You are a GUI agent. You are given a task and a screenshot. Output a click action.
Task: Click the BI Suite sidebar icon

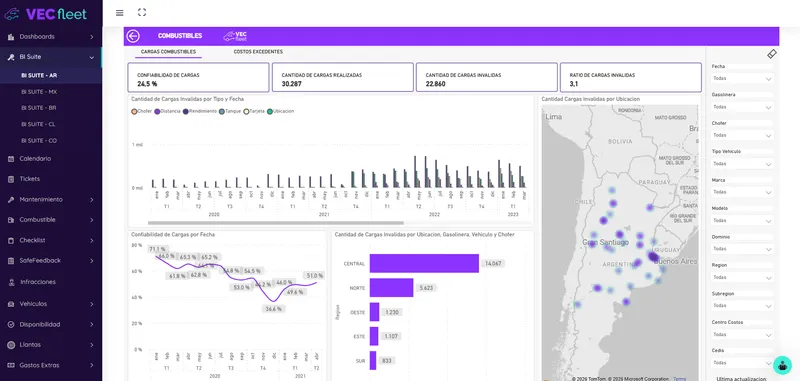click(11, 57)
